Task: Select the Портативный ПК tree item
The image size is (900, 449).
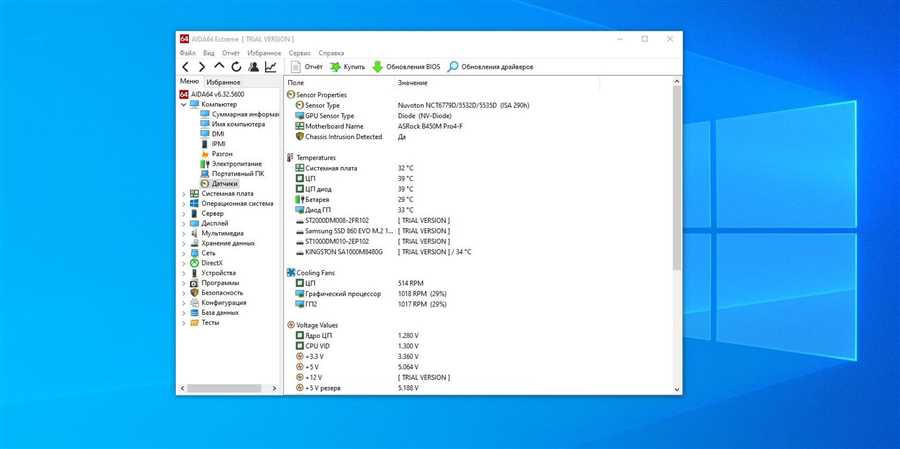Action: click(x=232, y=173)
